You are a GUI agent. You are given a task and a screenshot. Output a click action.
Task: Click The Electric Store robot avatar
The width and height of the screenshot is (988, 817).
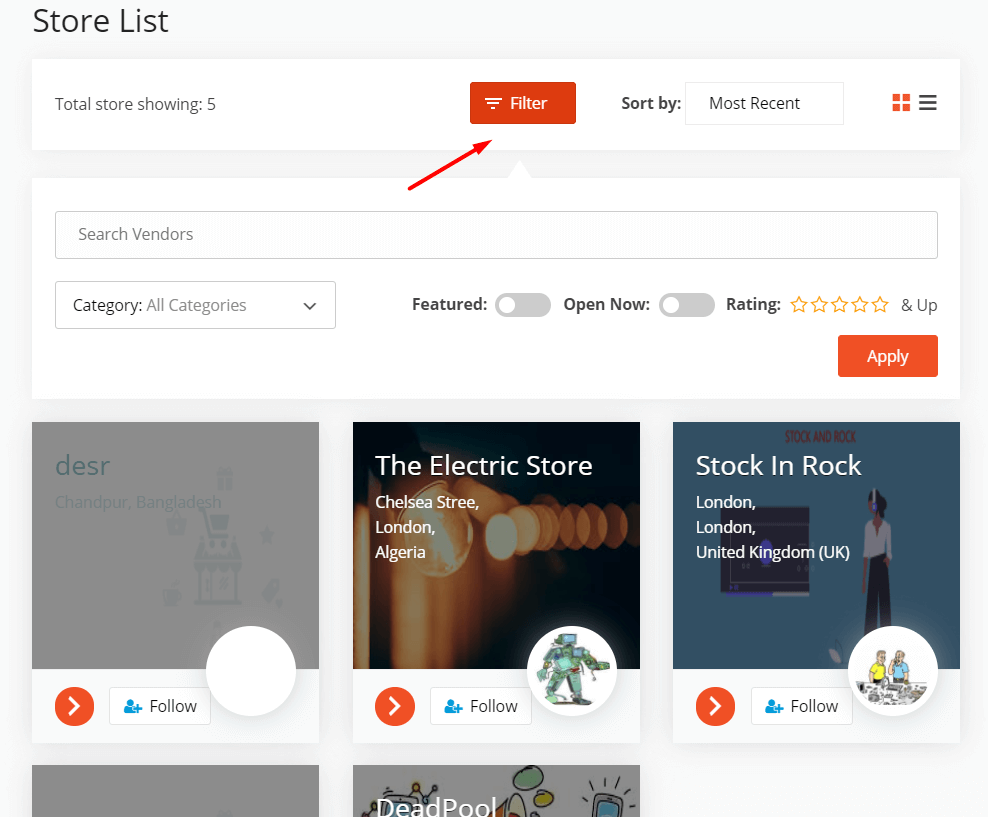(x=572, y=671)
